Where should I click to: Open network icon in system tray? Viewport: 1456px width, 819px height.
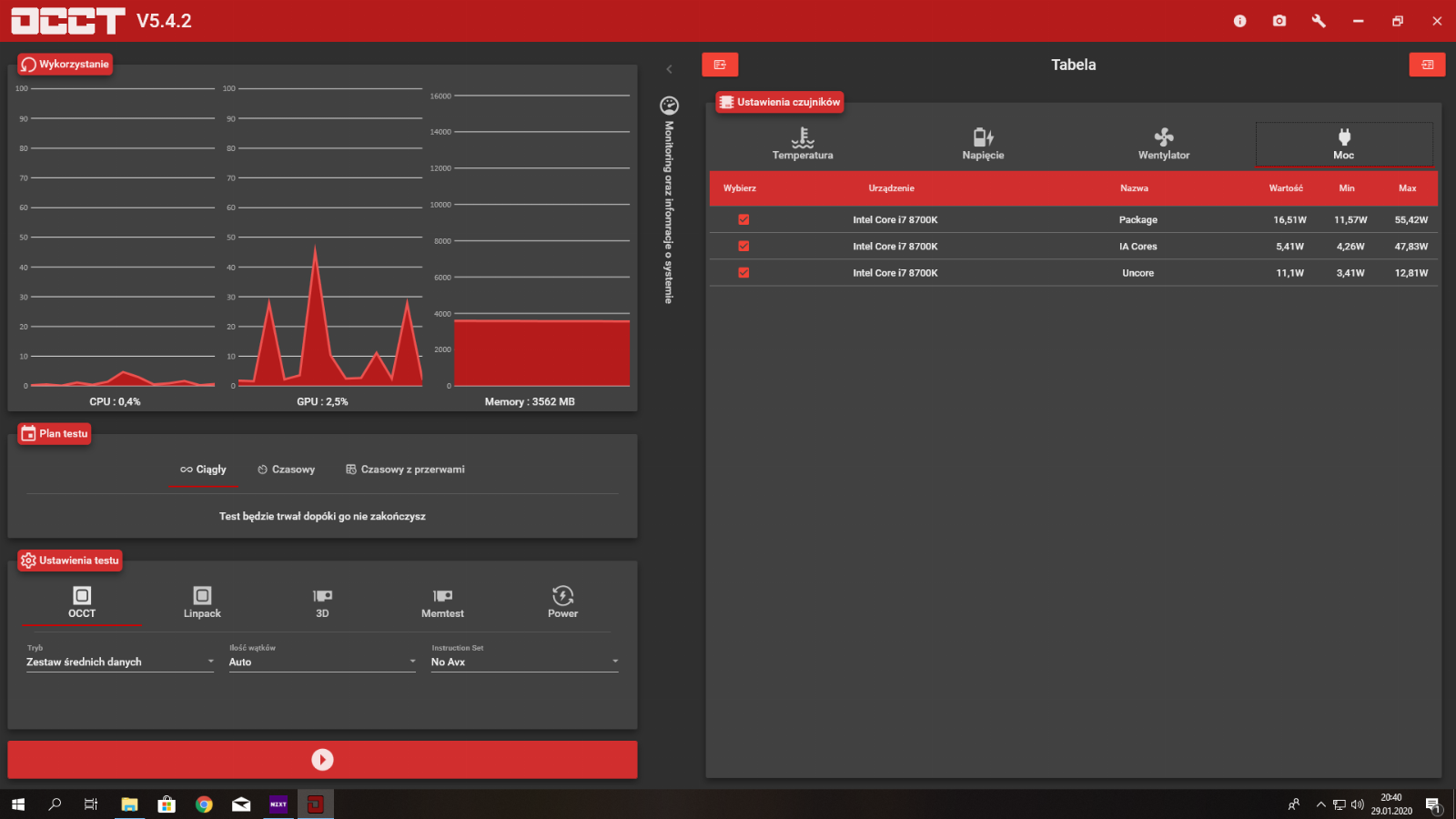click(x=1340, y=804)
